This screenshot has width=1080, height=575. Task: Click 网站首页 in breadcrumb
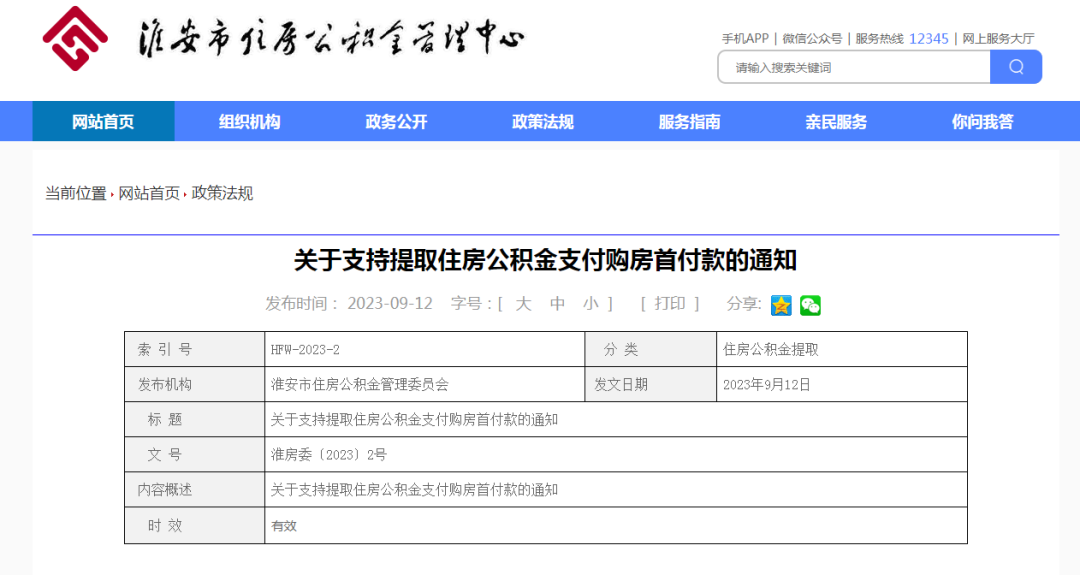149,194
